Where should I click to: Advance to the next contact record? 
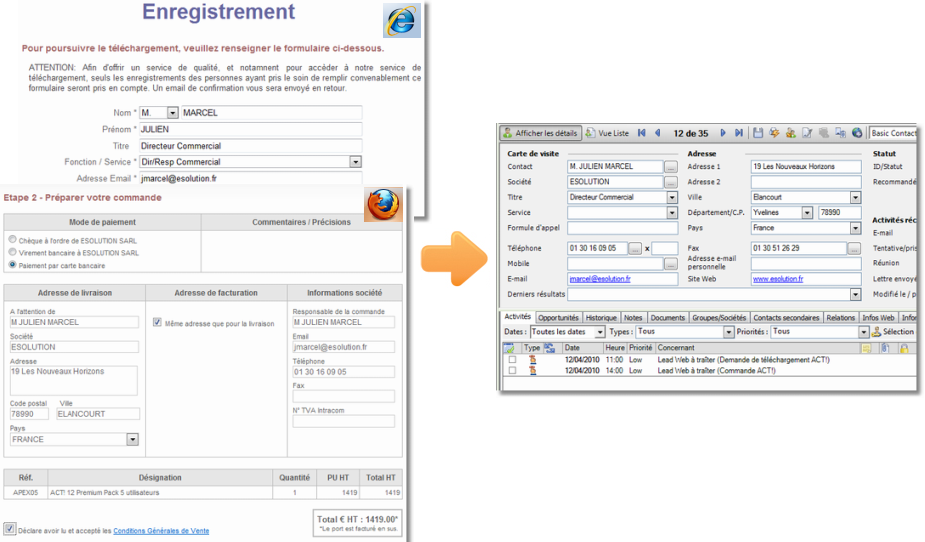click(x=724, y=133)
